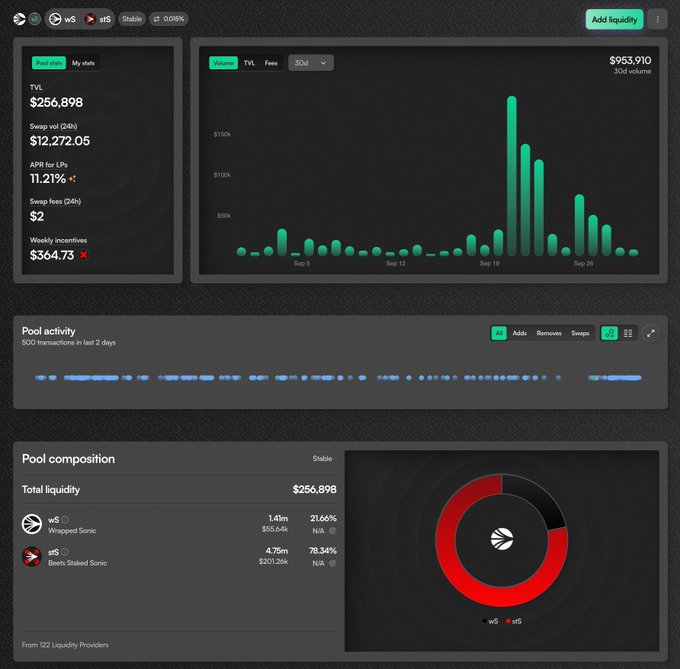Click the stS token icon in header
Screen dimensions: 680x669
[x=90, y=19]
